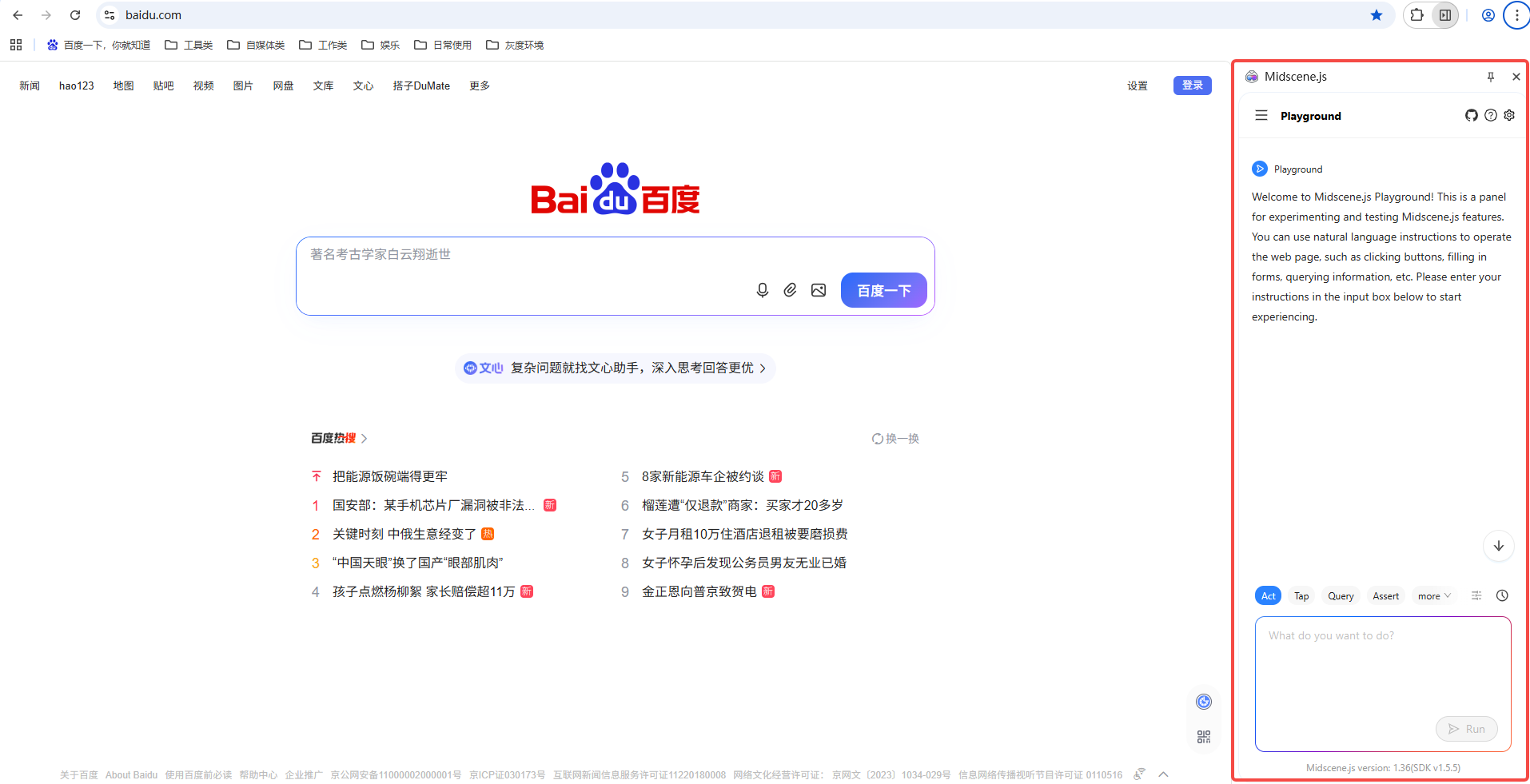Open the Chrome profile icon
The width and height of the screenshot is (1530, 784).
pyautogui.click(x=1488, y=15)
